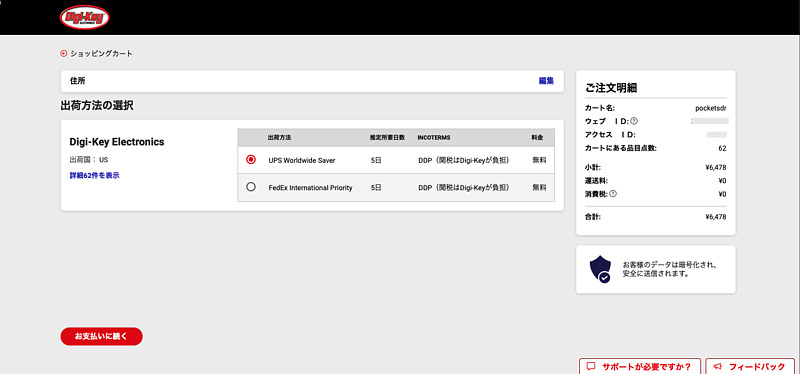The height and width of the screenshot is (374, 800).
Task: Click the help icon next to ウェブ ID
Action: pyautogui.click(x=634, y=121)
